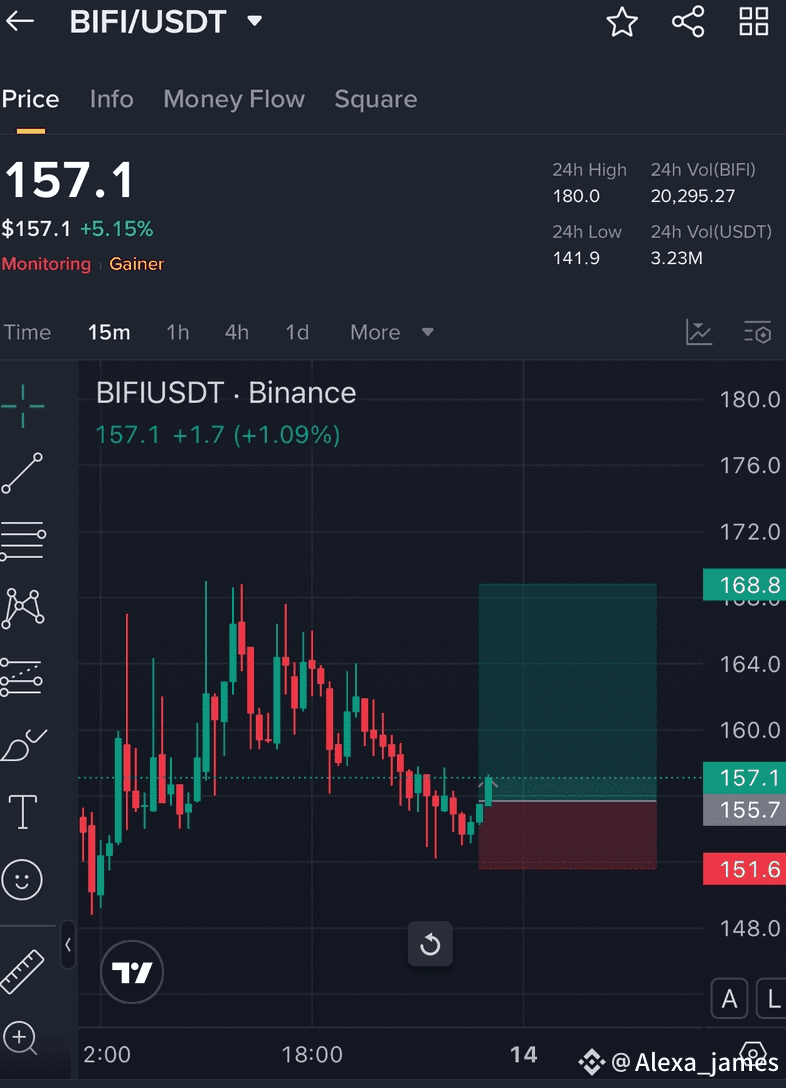Image resolution: width=786 pixels, height=1088 pixels.
Task: Switch to the Price tab
Action: coord(31,99)
